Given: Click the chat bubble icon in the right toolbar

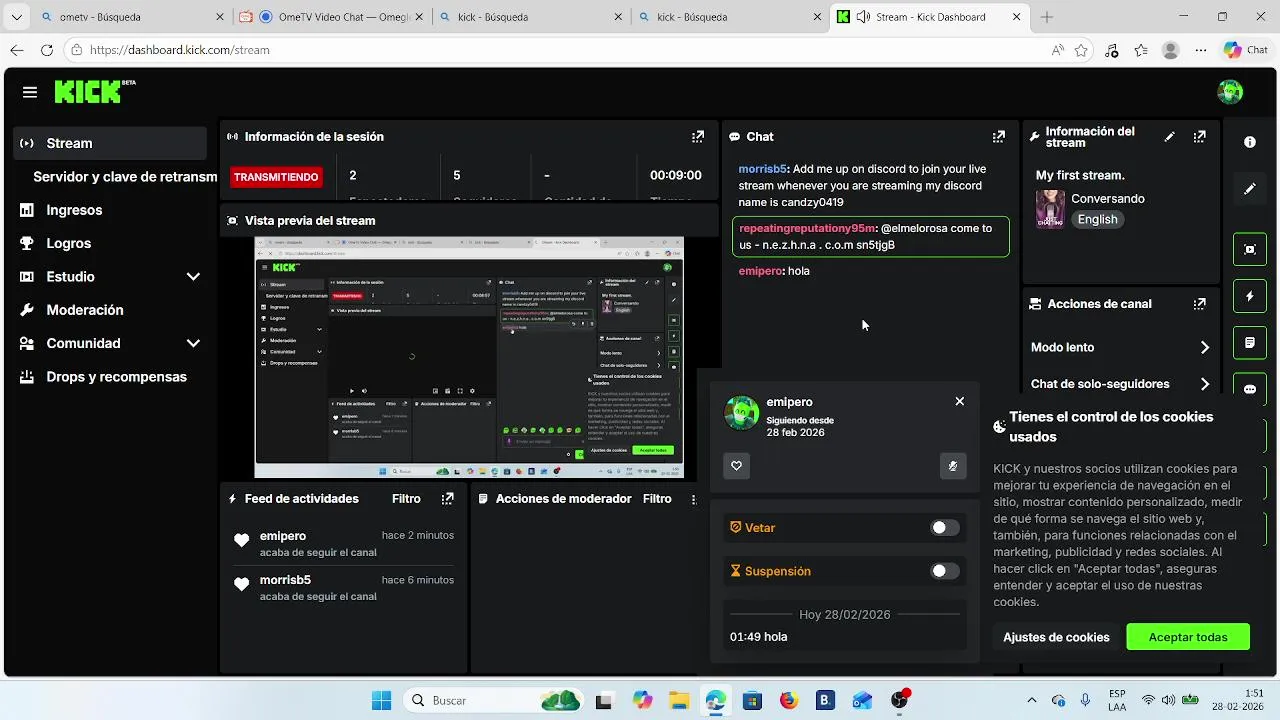Looking at the screenshot, I should coord(1250,389).
